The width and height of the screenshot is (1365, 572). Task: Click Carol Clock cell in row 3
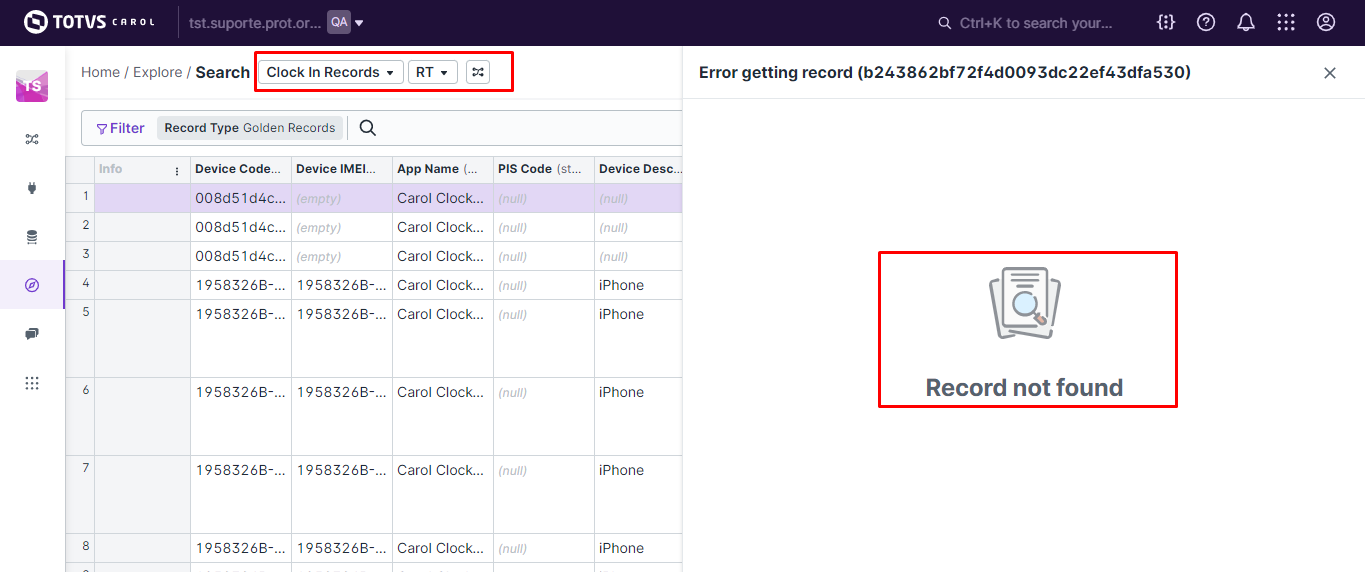tap(443, 256)
